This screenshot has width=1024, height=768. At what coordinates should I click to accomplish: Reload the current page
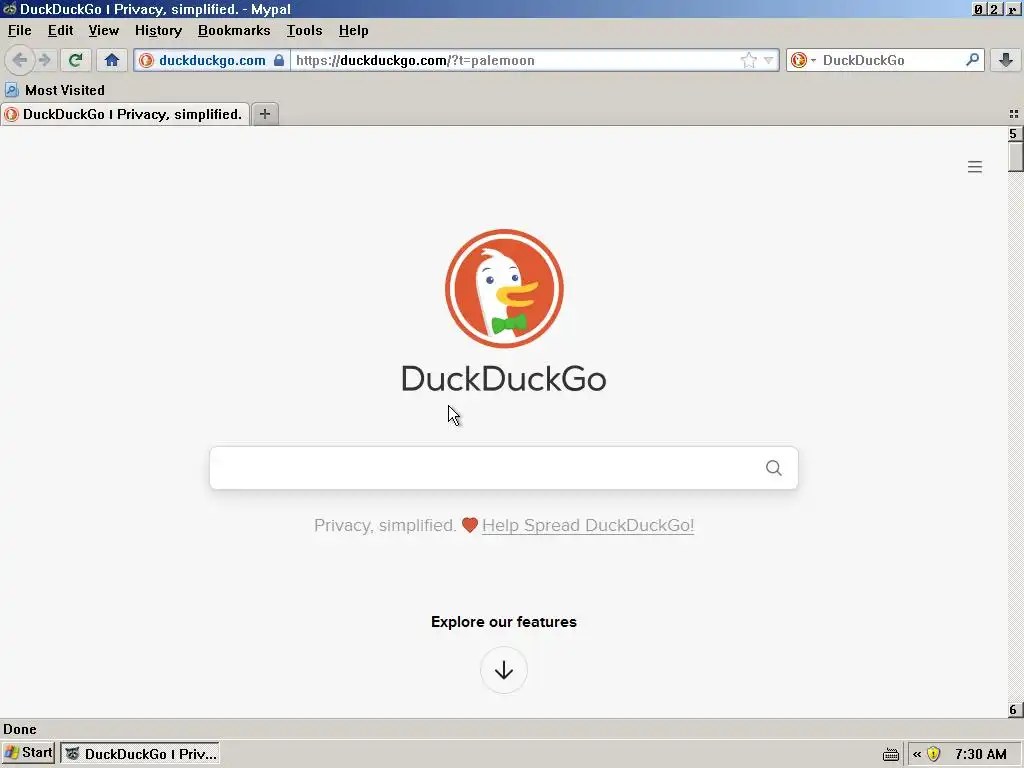pos(75,60)
